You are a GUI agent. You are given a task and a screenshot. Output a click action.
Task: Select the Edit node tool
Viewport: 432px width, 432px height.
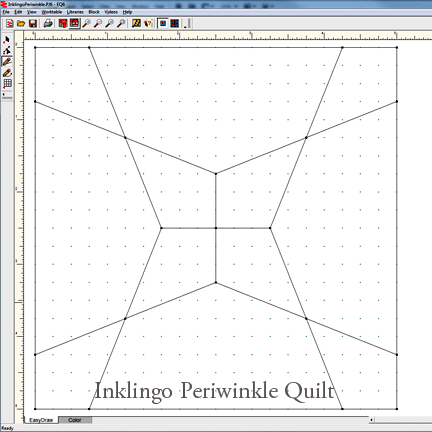pos(7,51)
